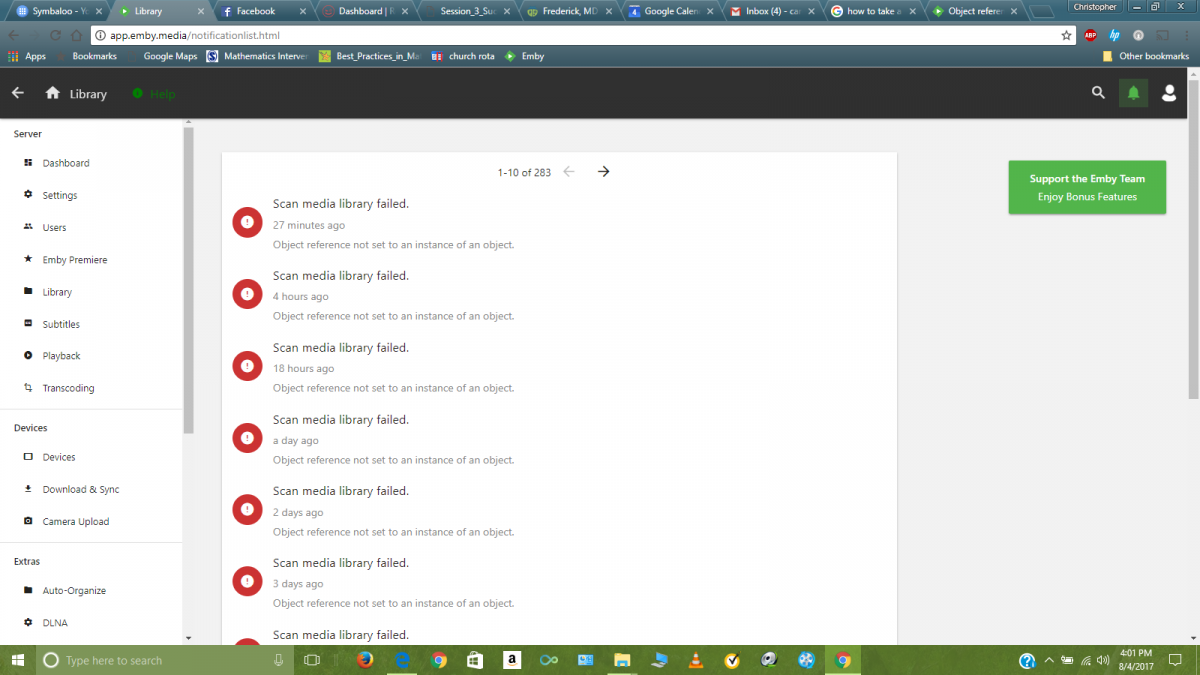Open File Explorer from the taskbar
Viewport: 1200px width, 675px height.
[622, 660]
